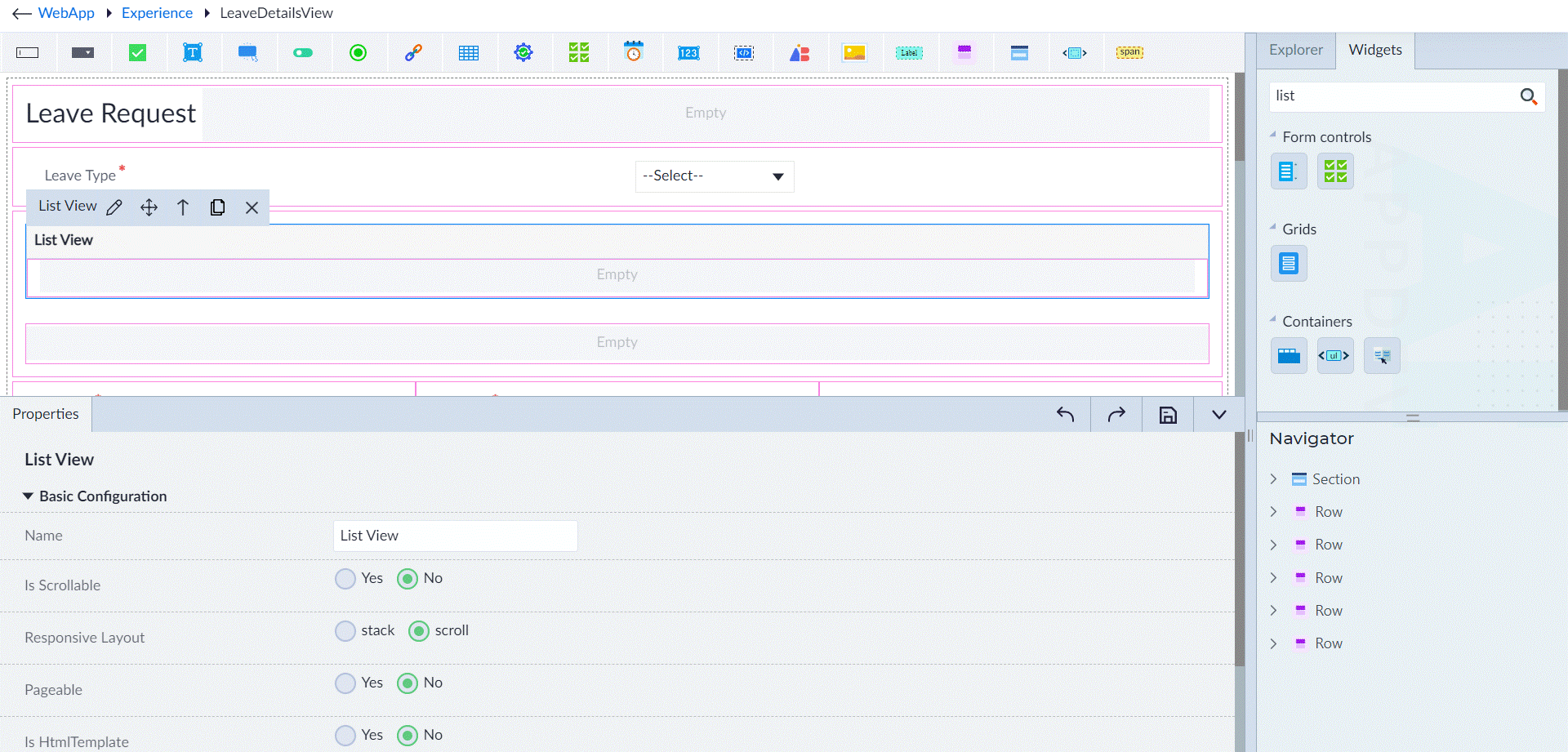The image size is (1568, 752).
Task: Collapse the Properties panel with chevron
Action: click(x=1218, y=415)
